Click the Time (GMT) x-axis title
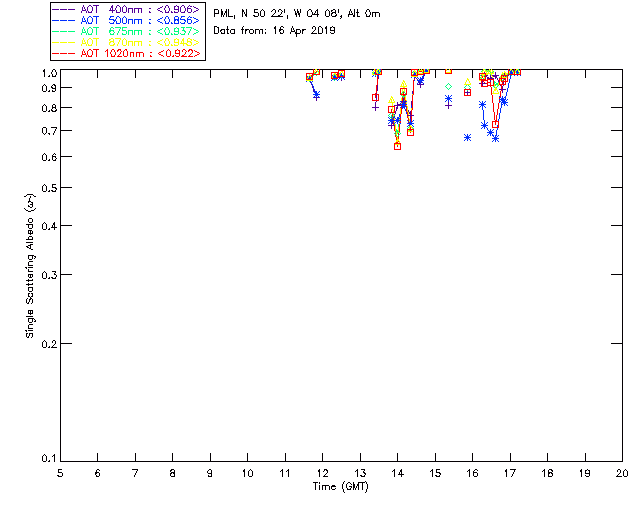Image resolution: width=640 pixels, height=512 pixels. point(341,487)
